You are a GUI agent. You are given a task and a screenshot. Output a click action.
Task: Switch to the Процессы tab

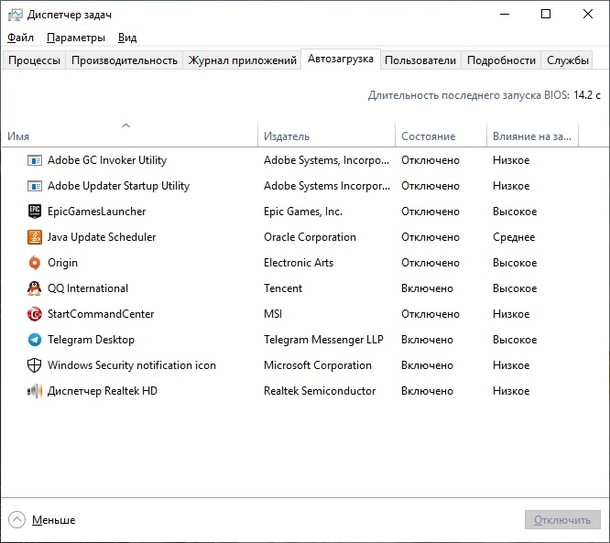(34, 60)
